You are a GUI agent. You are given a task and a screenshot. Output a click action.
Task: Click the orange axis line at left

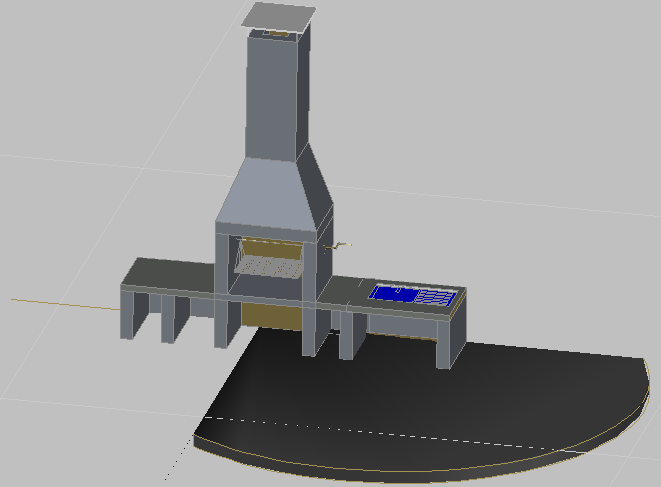60,302
